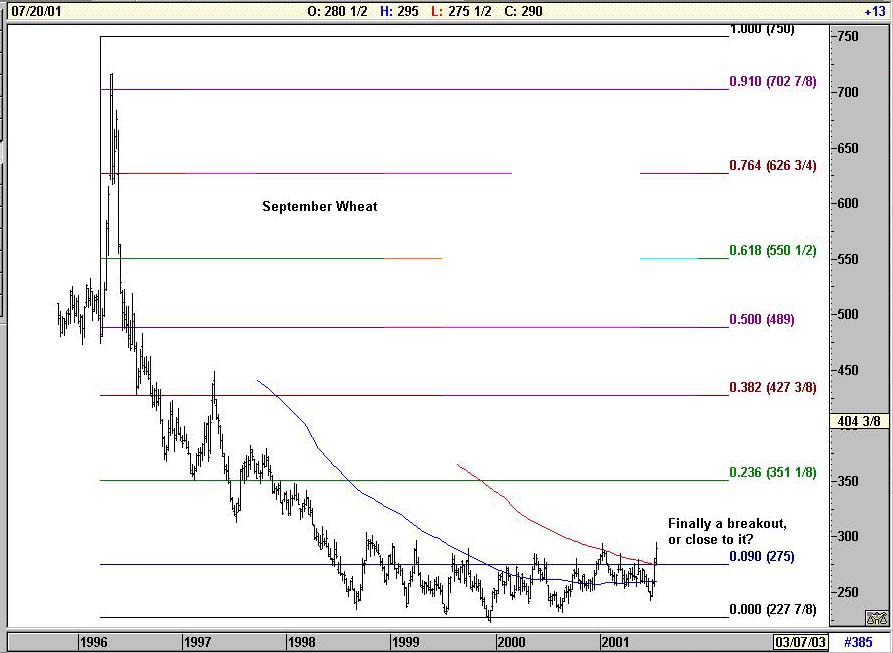
Task: Click the close value 290
Action: pos(531,11)
